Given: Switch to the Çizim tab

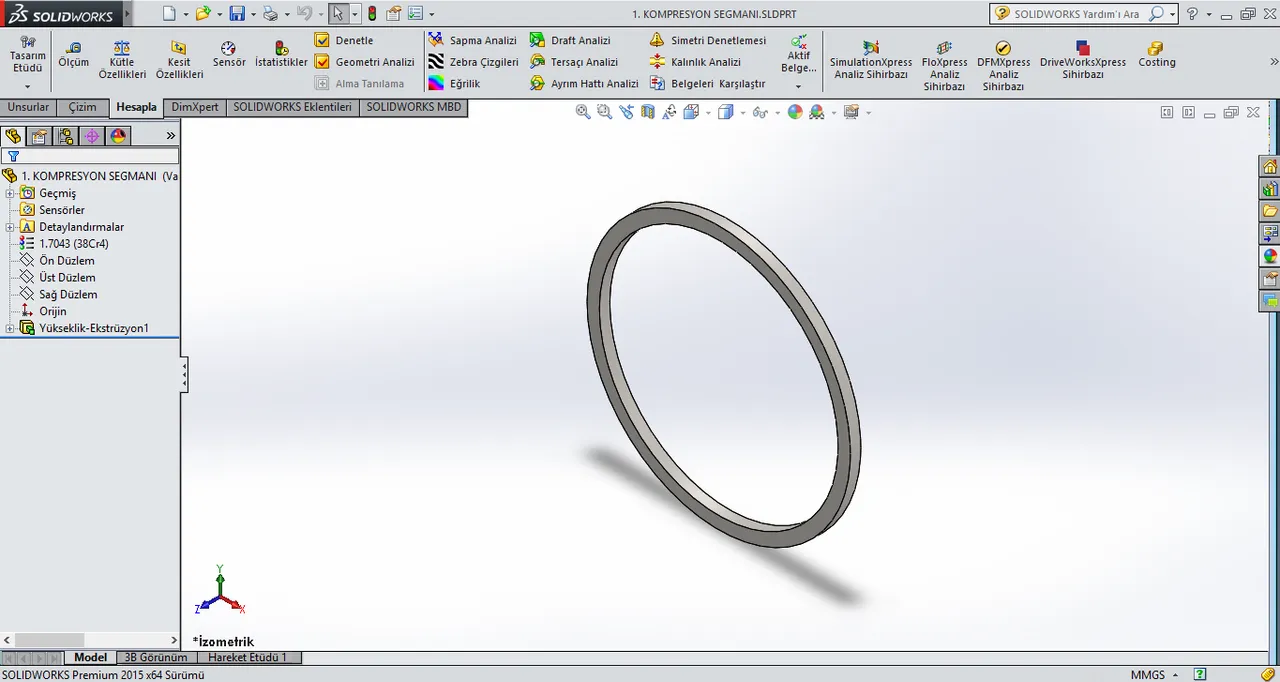Looking at the screenshot, I should point(83,107).
